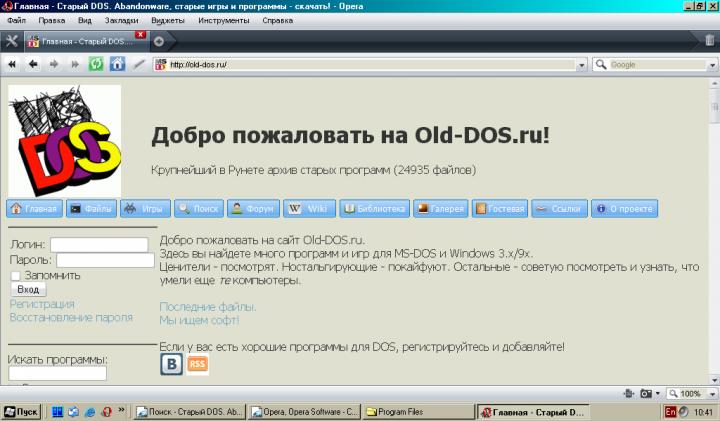Go to Home page icon
Screen dimensions: 720x421
pos(117,64)
